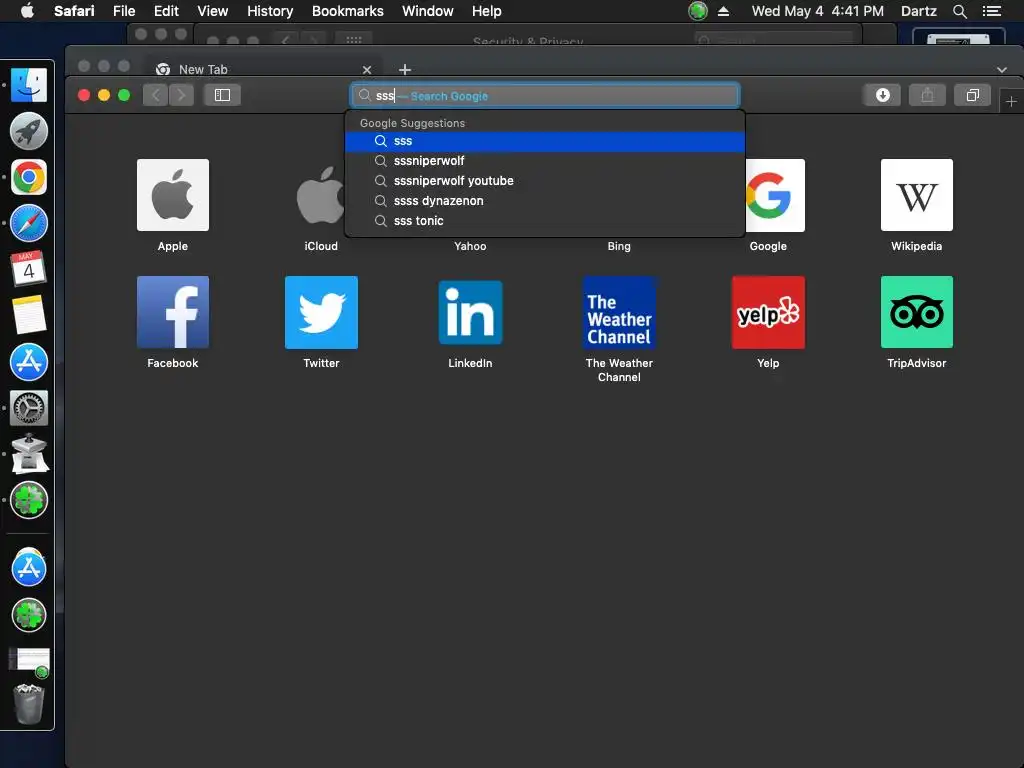Click the Dartz user name menu
Image resolution: width=1024 pixels, height=768 pixels.
919,11
